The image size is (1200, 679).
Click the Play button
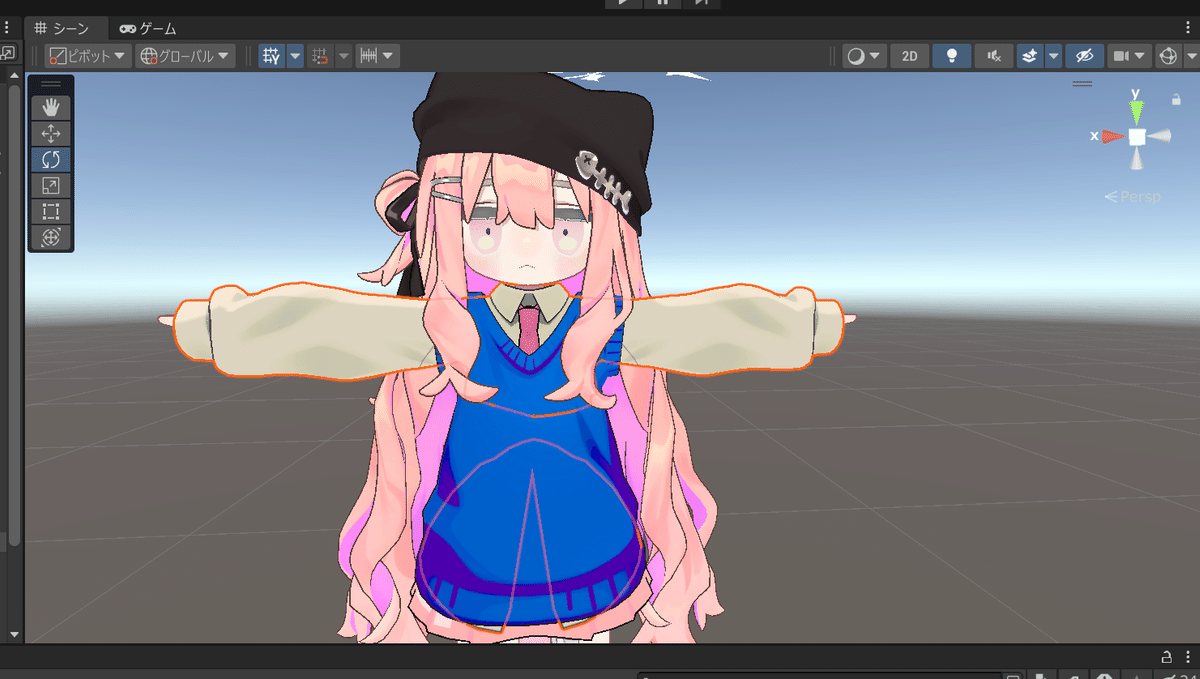coord(623,3)
